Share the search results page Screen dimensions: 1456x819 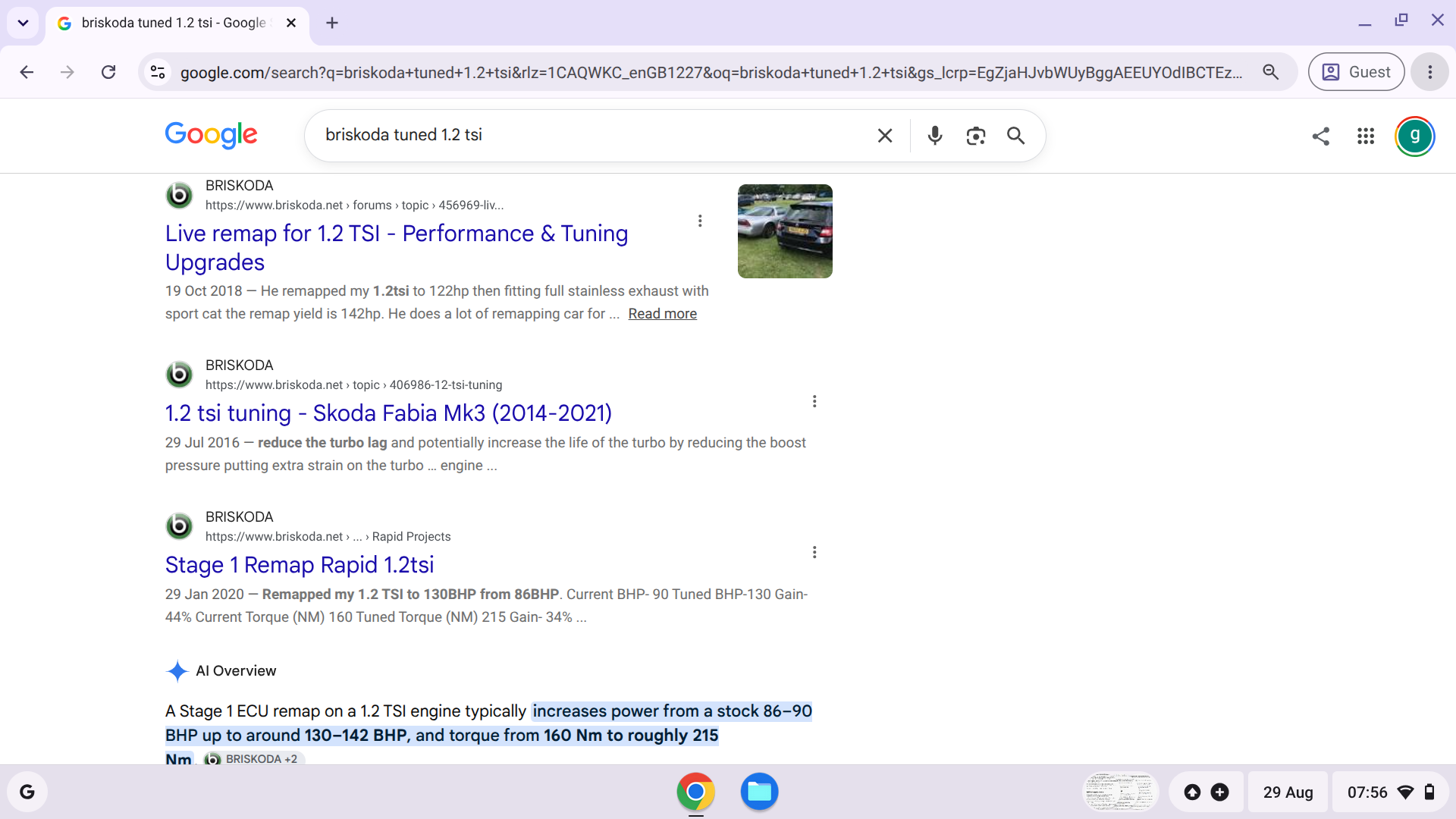(1321, 136)
